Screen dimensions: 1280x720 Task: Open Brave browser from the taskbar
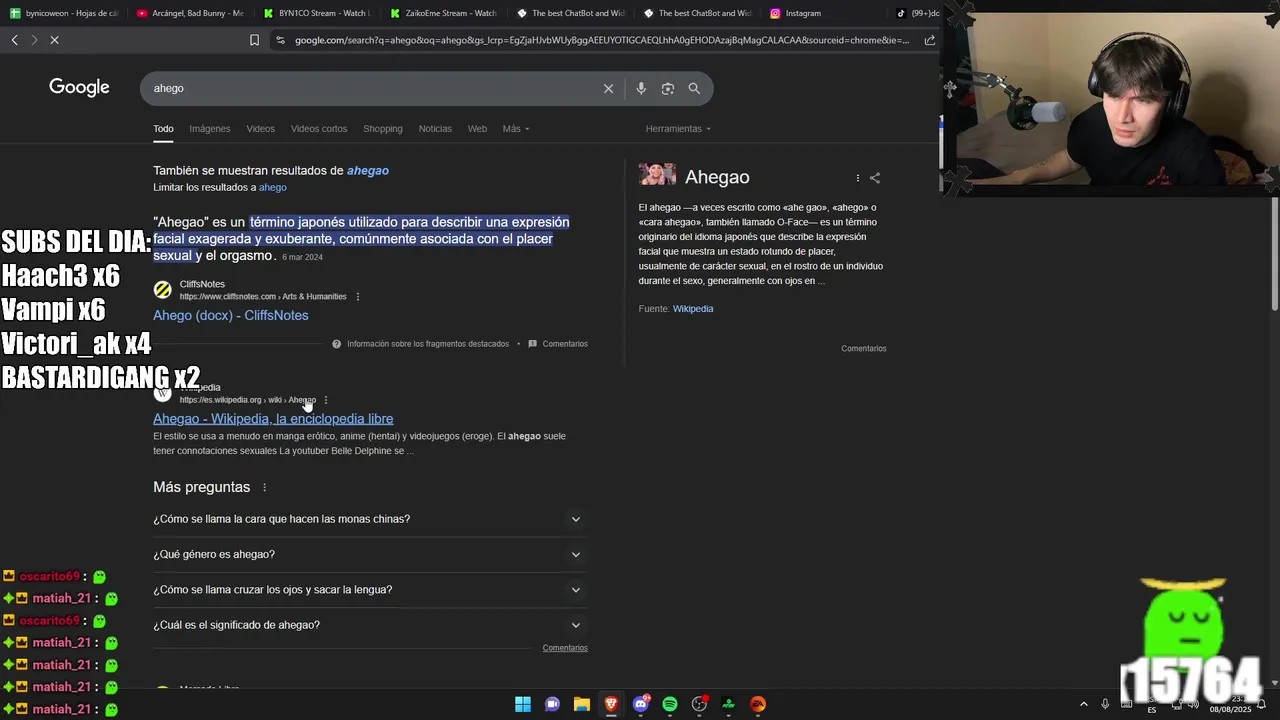[611, 704]
